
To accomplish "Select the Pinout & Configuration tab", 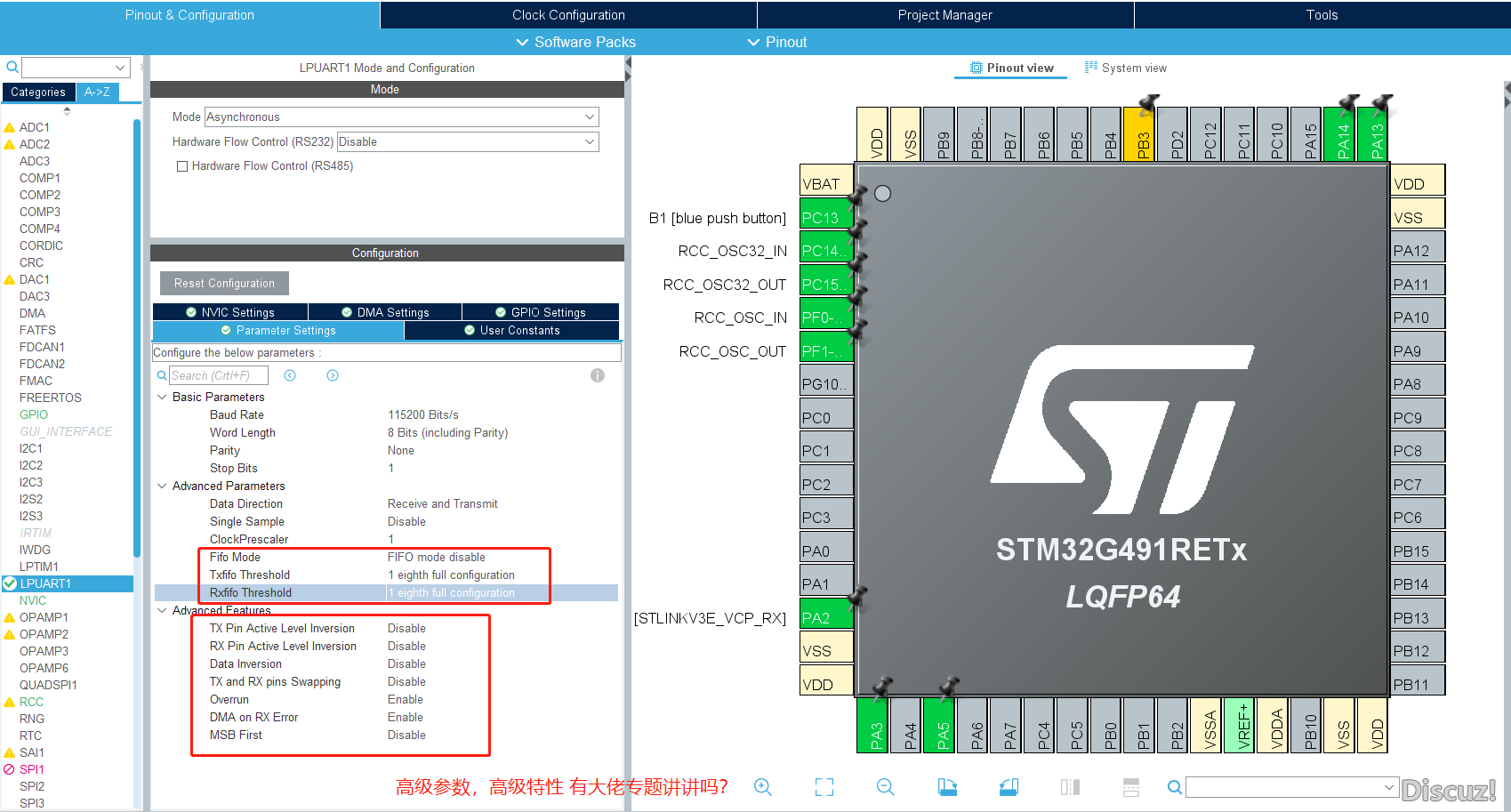I will coord(189,15).
